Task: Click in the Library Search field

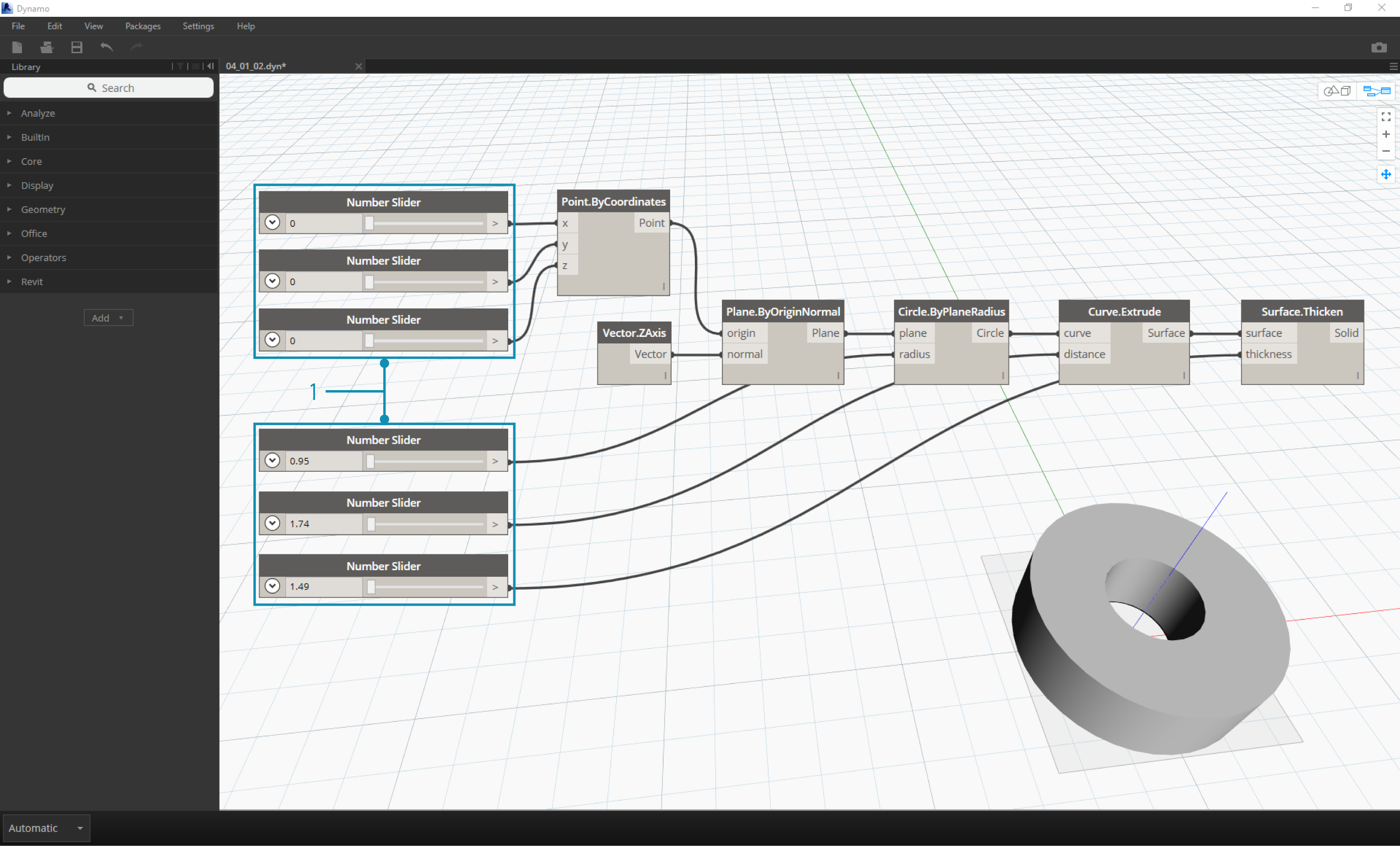Action: tap(109, 88)
